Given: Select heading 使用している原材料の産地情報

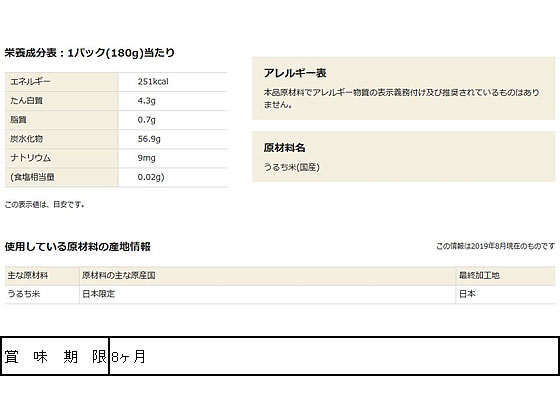Looking at the screenshot, I should (x=78, y=247).
